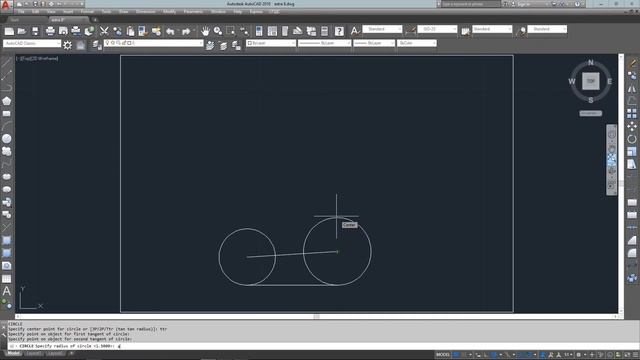Click the Cut scissors icon
This screenshot has width=640, height=360.
coord(104,31)
